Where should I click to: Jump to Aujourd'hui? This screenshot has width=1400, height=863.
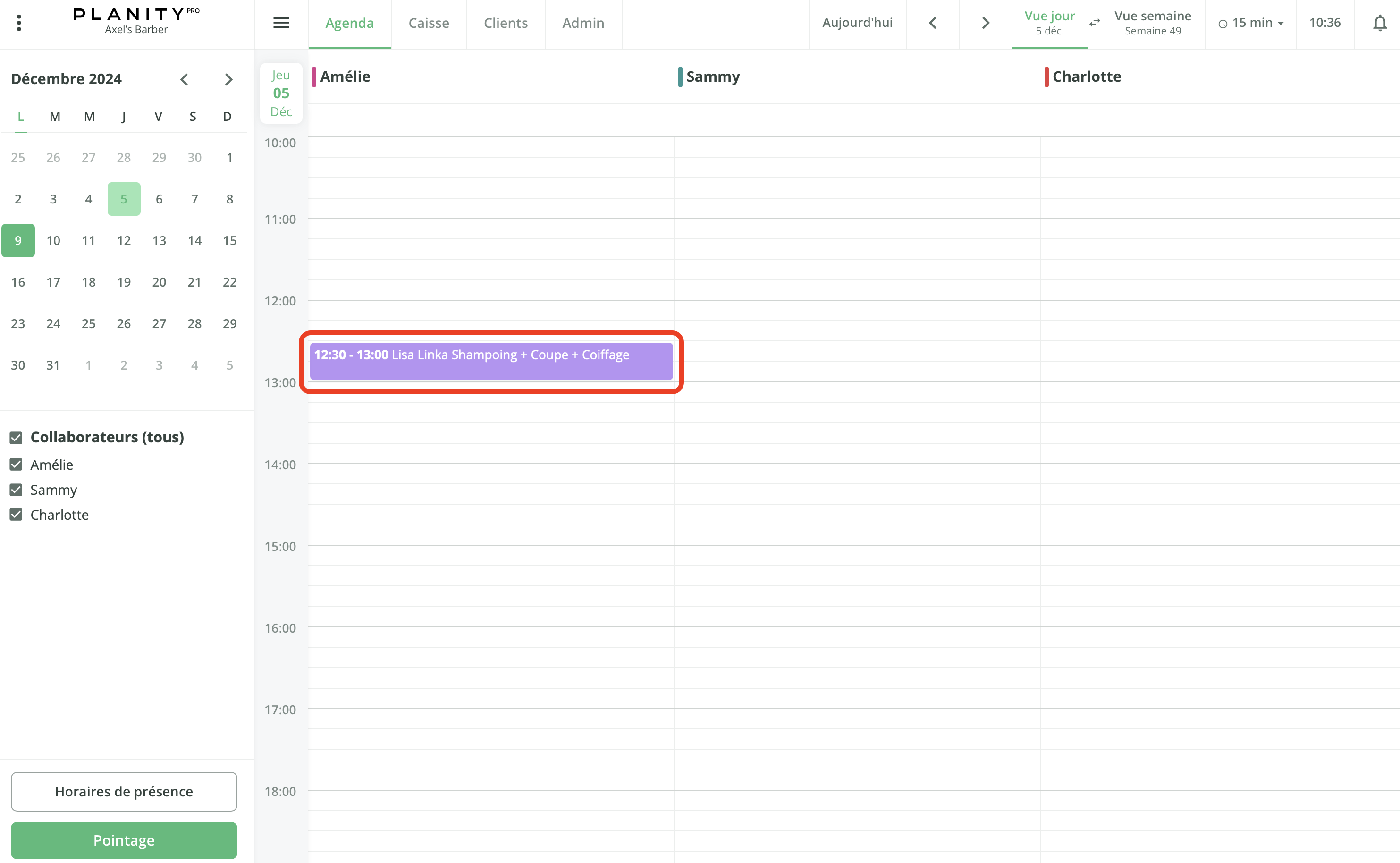pyautogui.click(x=857, y=23)
